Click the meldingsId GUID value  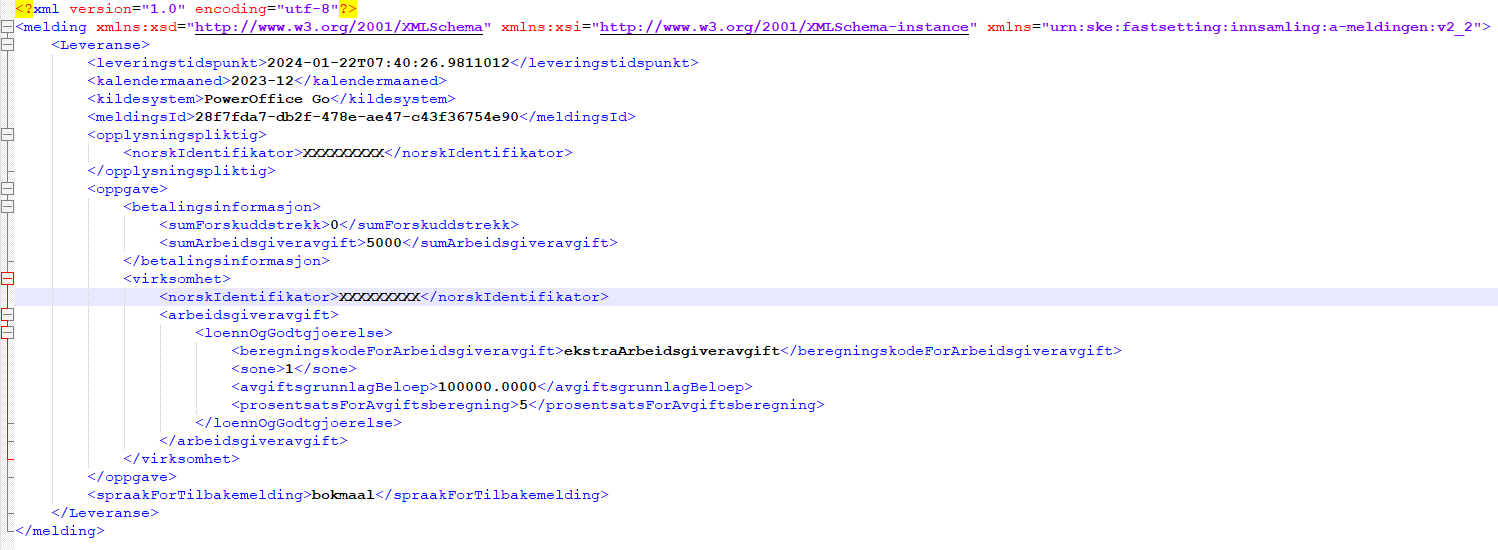pyautogui.click(x=357, y=117)
